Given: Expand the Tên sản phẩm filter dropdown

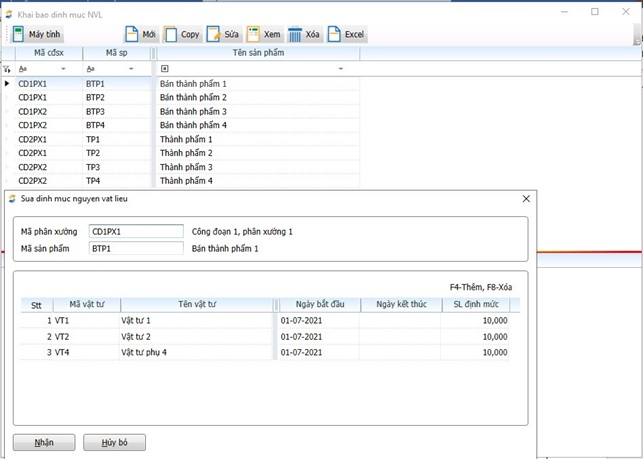Looking at the screenshot, I should point(340,69).
